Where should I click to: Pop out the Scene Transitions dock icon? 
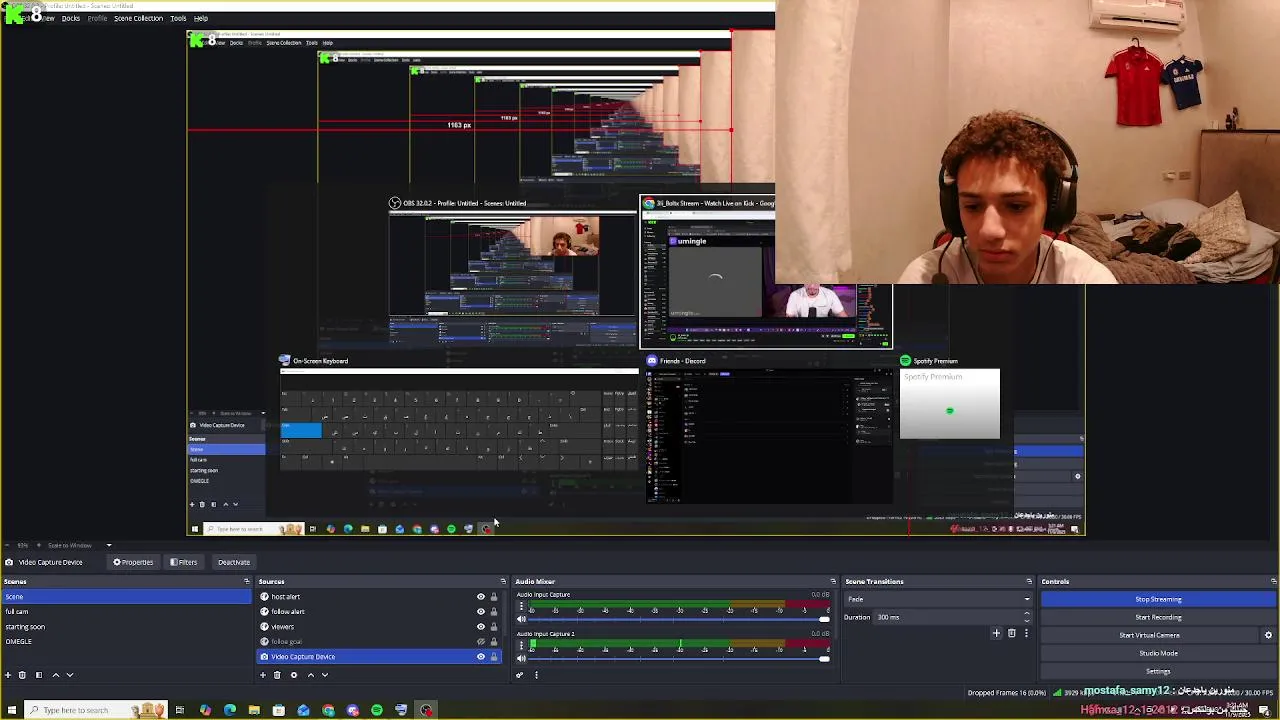tap(1029, 581)
